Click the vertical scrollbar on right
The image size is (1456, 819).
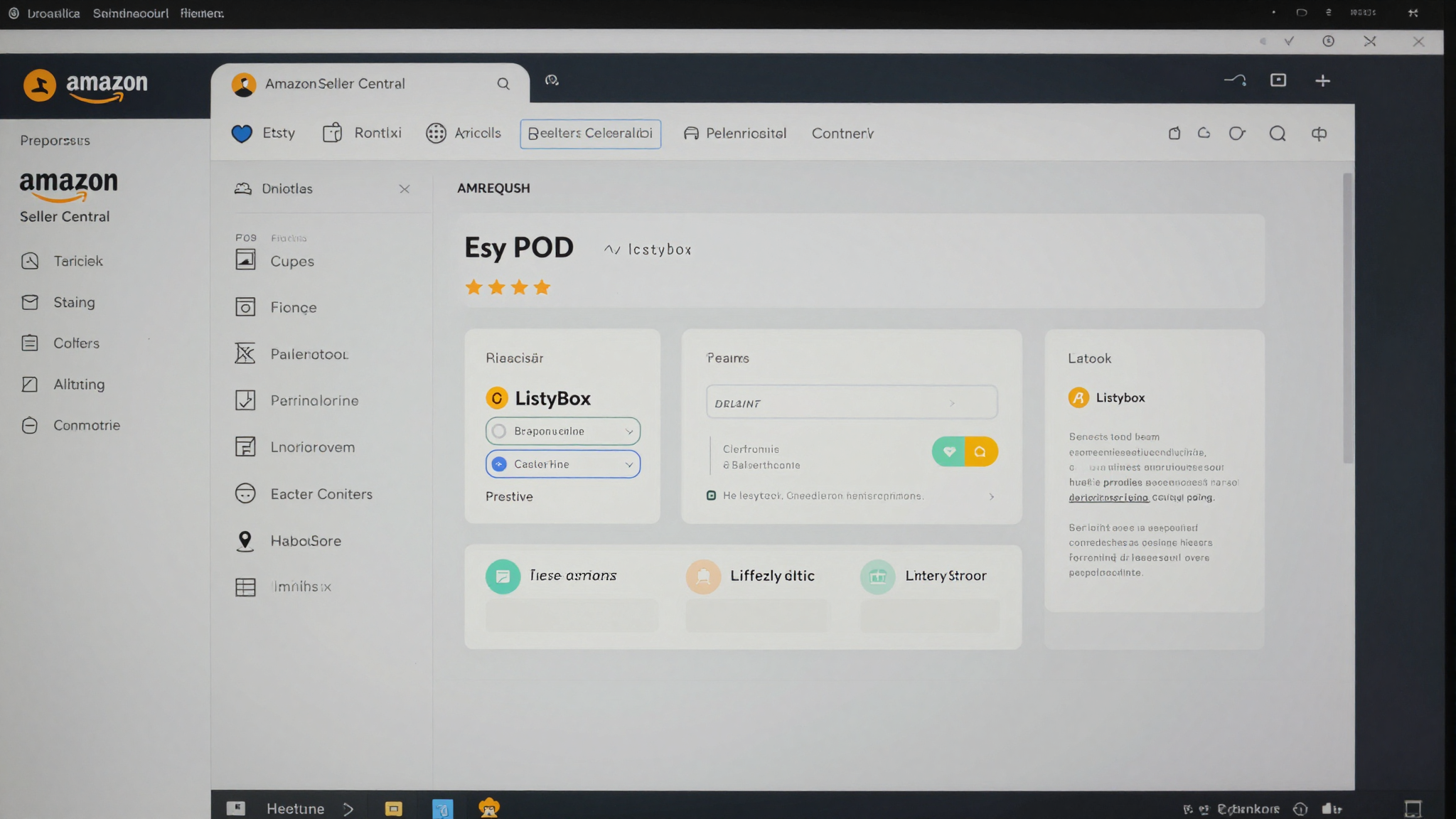(x=1347, y=318)
